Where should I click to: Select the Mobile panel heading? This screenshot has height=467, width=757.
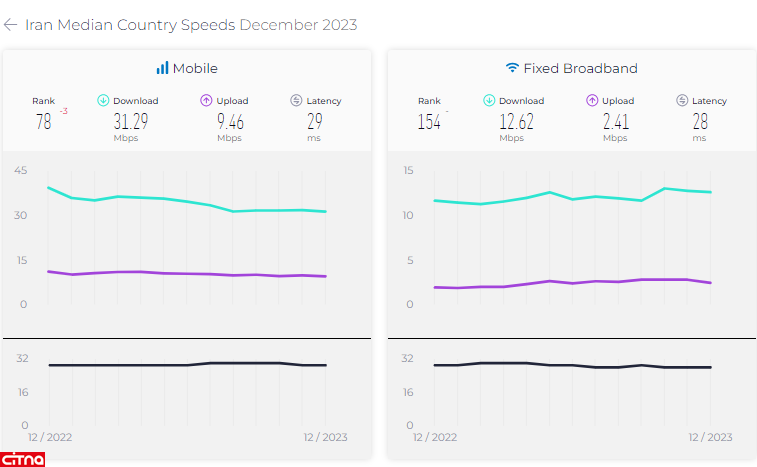pyautogui.click(x=195, y=68)
